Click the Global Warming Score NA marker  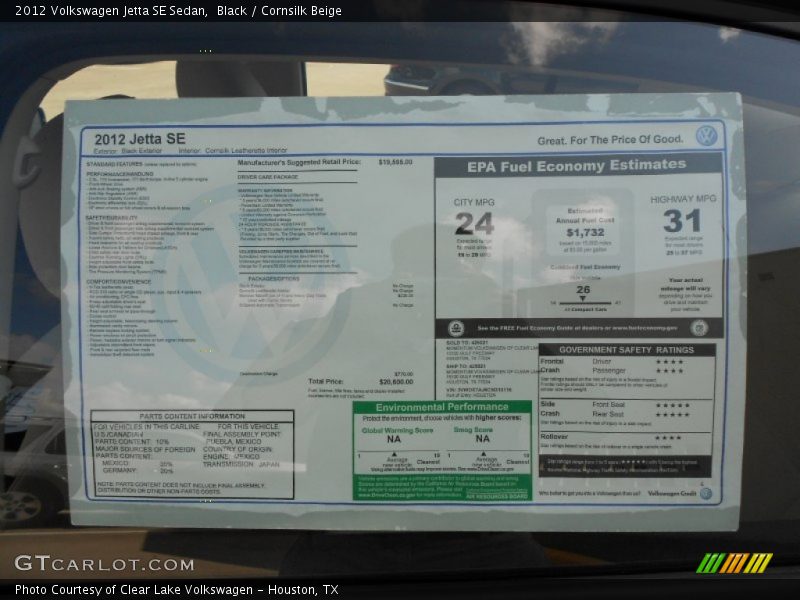(x=394, y=439)
